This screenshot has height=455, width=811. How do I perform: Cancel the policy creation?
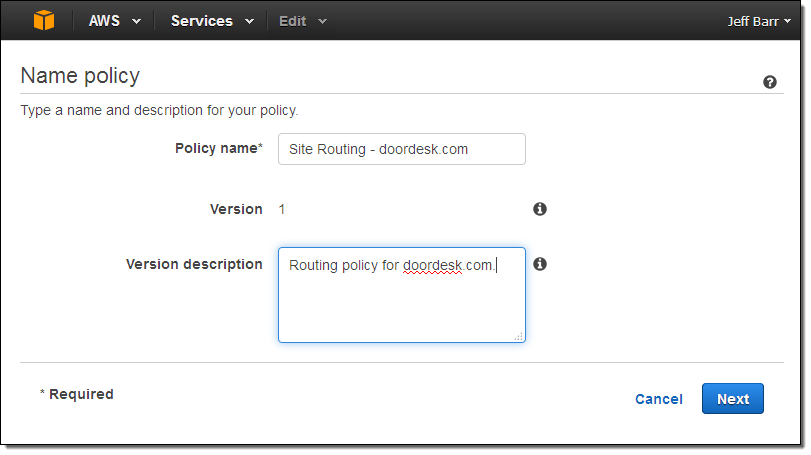(659, 399)
